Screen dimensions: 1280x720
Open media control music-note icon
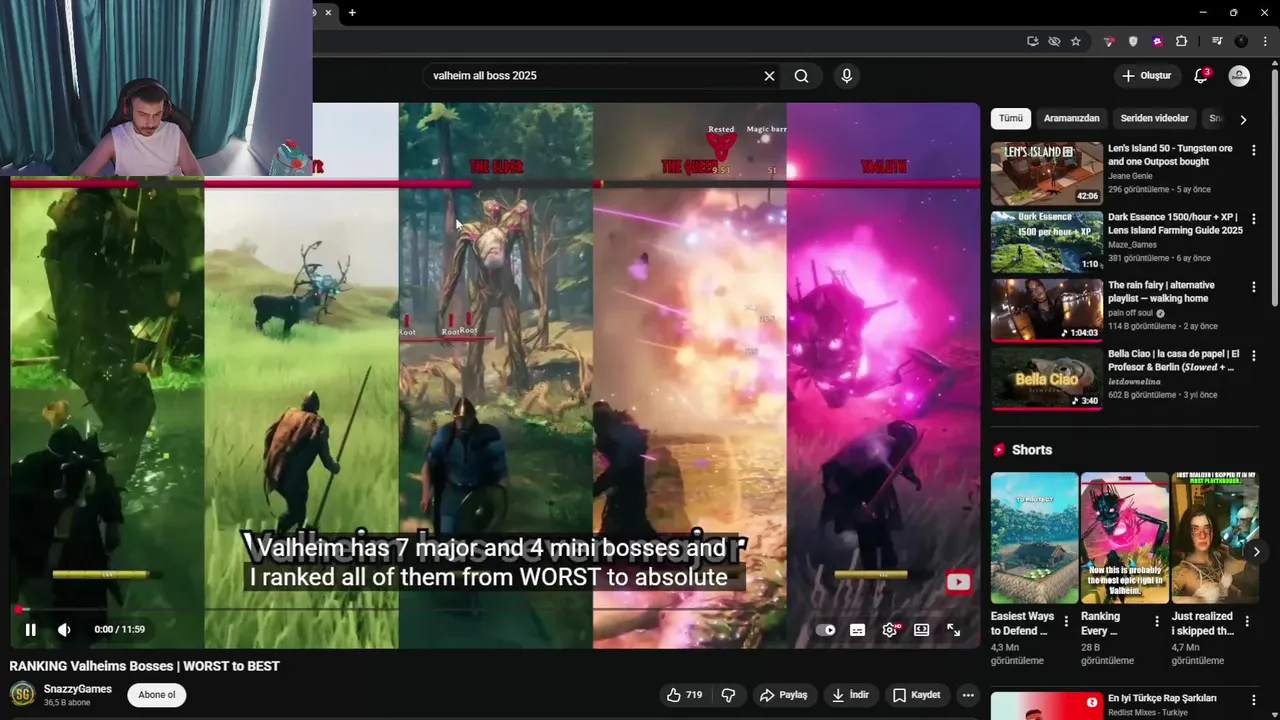[x=1217, y=41]
